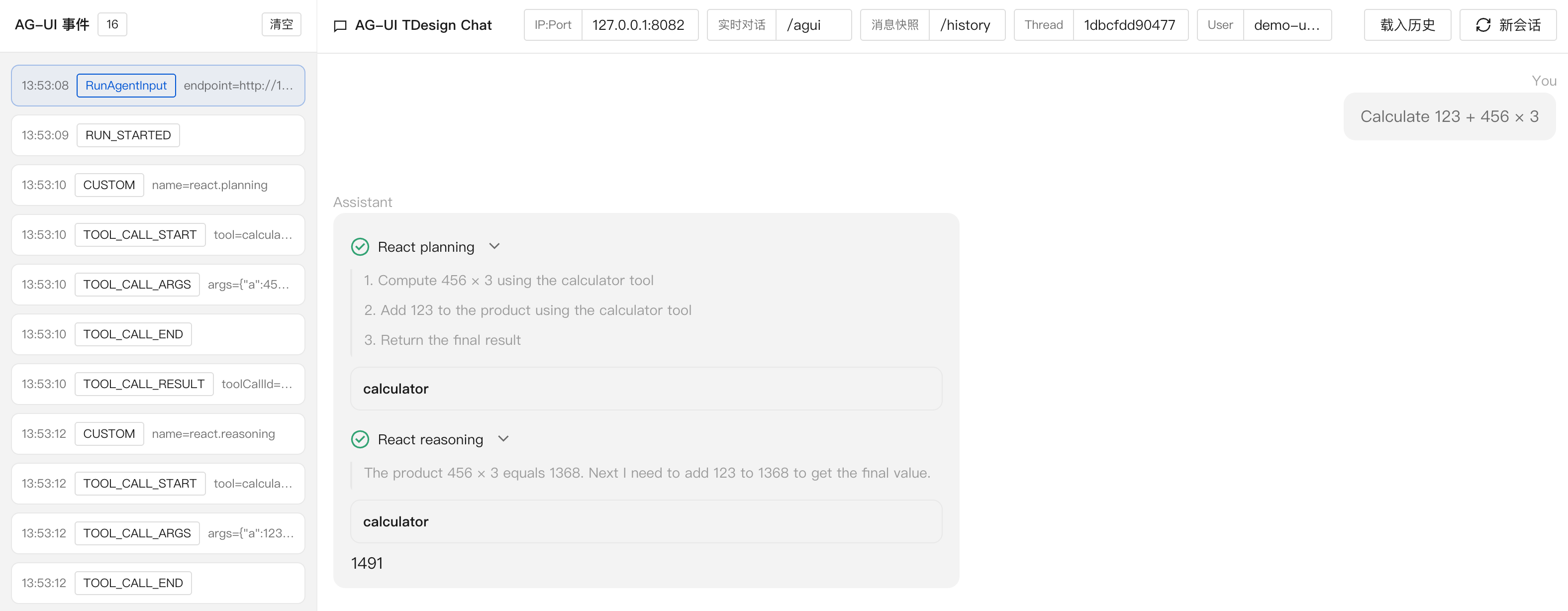1568x611 pixels.
Task: Select the RUN_STARTED event row
Action: point(158,135)
